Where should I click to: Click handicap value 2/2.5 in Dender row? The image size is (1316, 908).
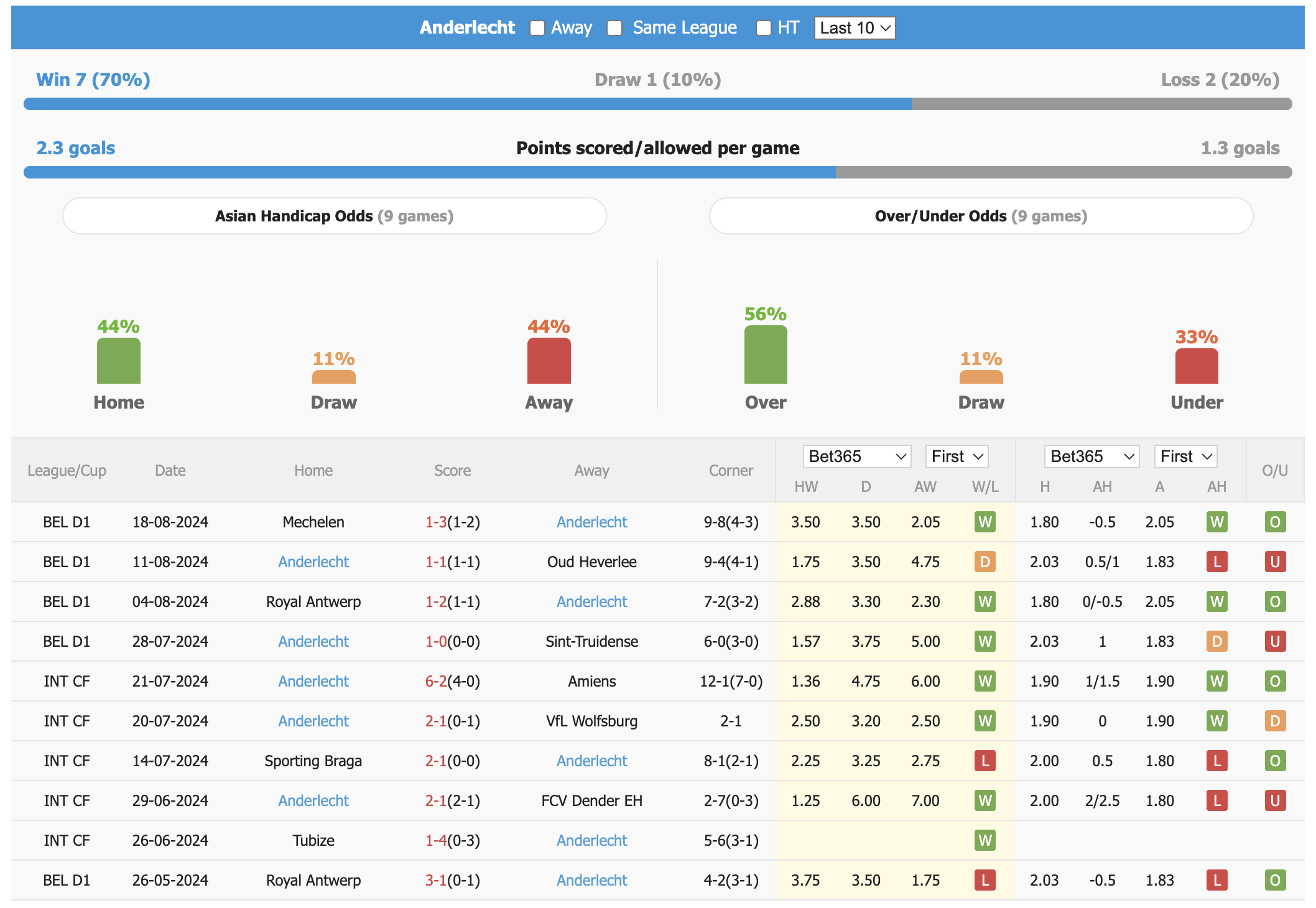tap(1102, 800)
